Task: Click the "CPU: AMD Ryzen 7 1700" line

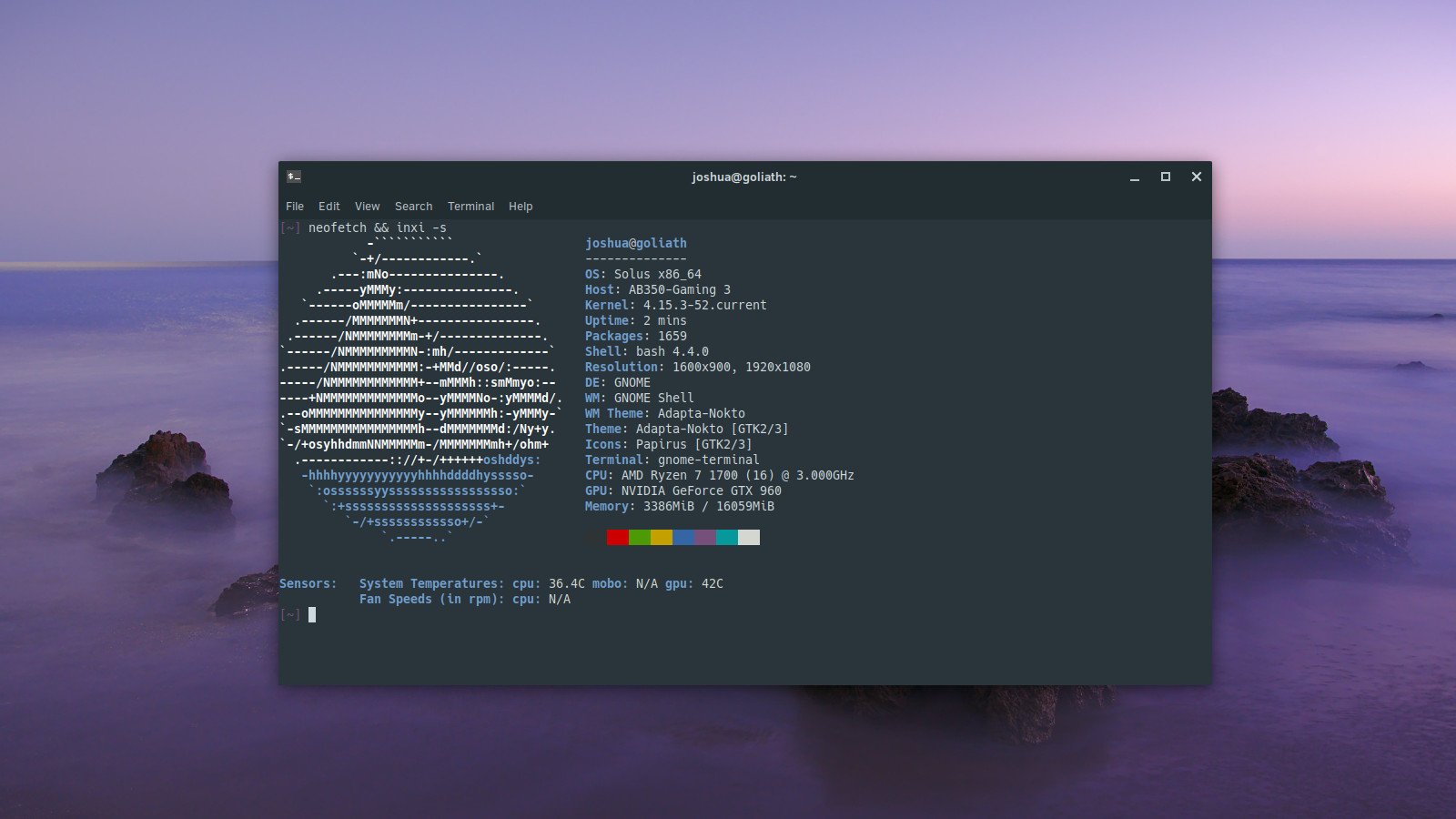Action: pyautogui.click(x=720, y=475)
